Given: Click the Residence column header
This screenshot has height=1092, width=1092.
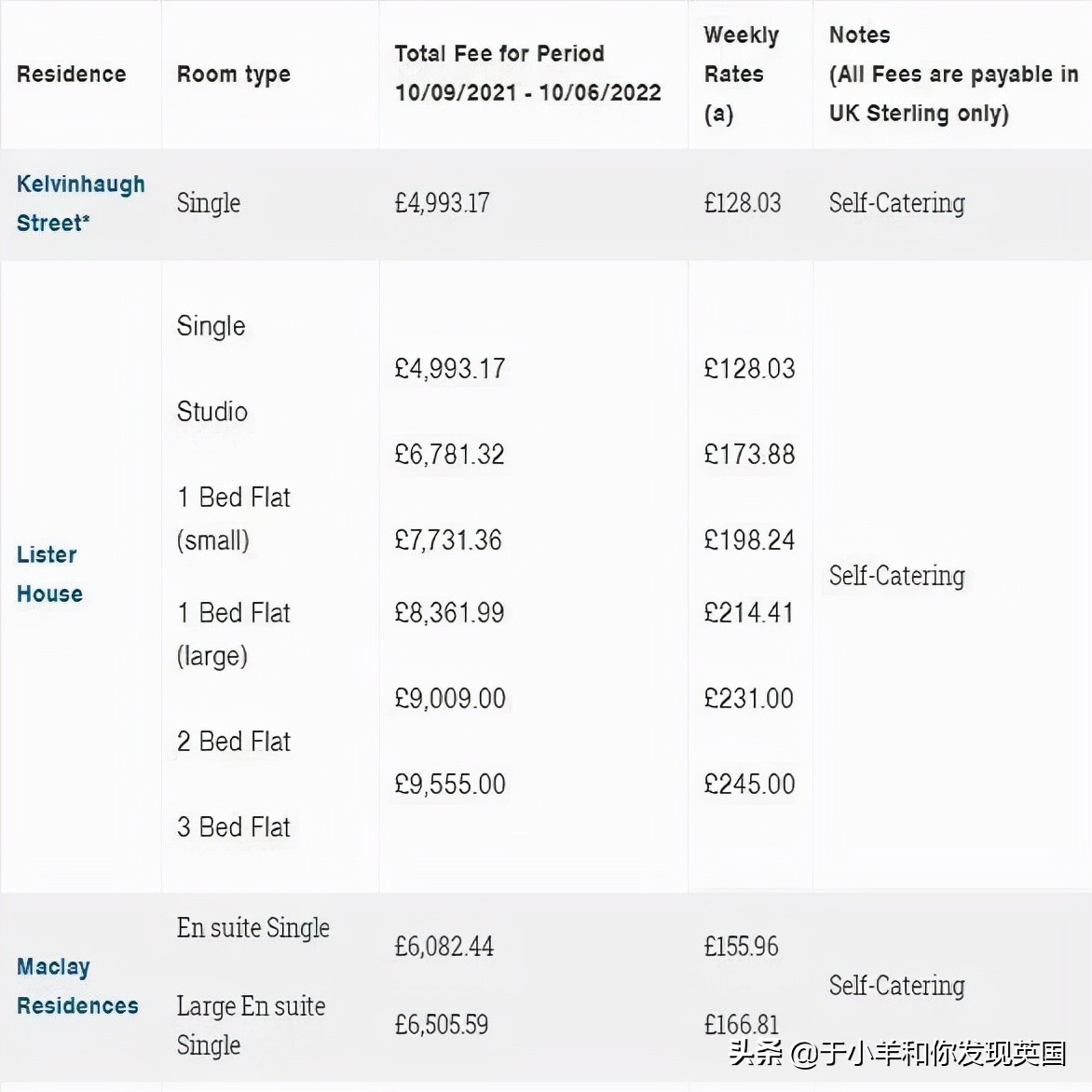Looking at the screenshot, I should click(x=71, y=75).
